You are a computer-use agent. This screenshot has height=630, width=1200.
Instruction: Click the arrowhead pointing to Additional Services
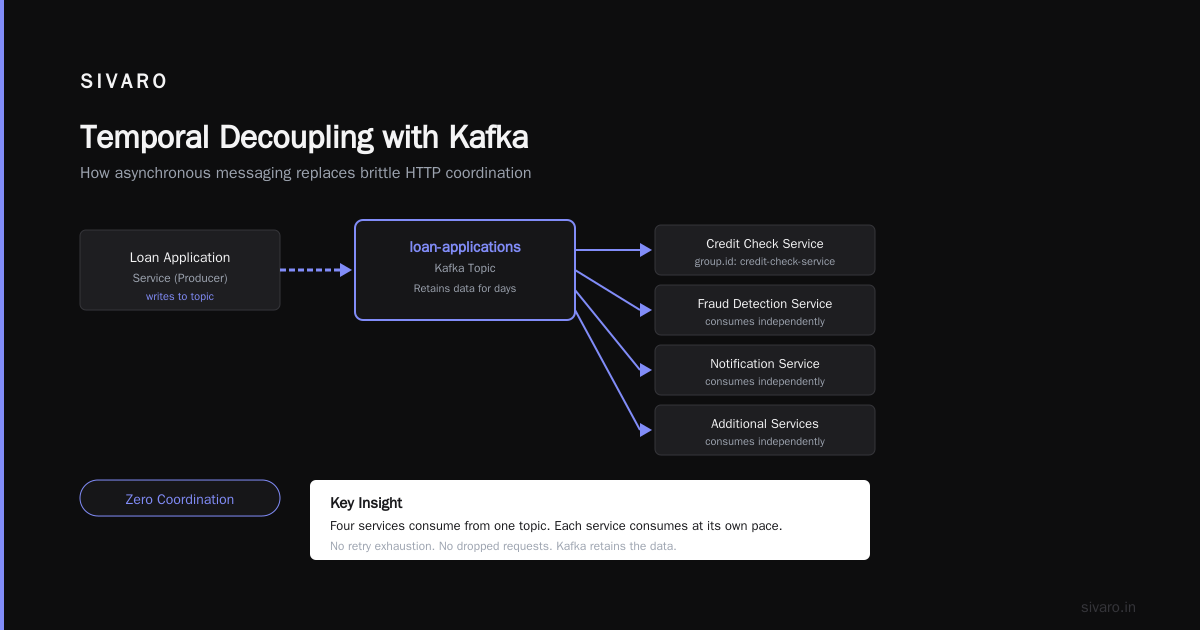point(646,430)
